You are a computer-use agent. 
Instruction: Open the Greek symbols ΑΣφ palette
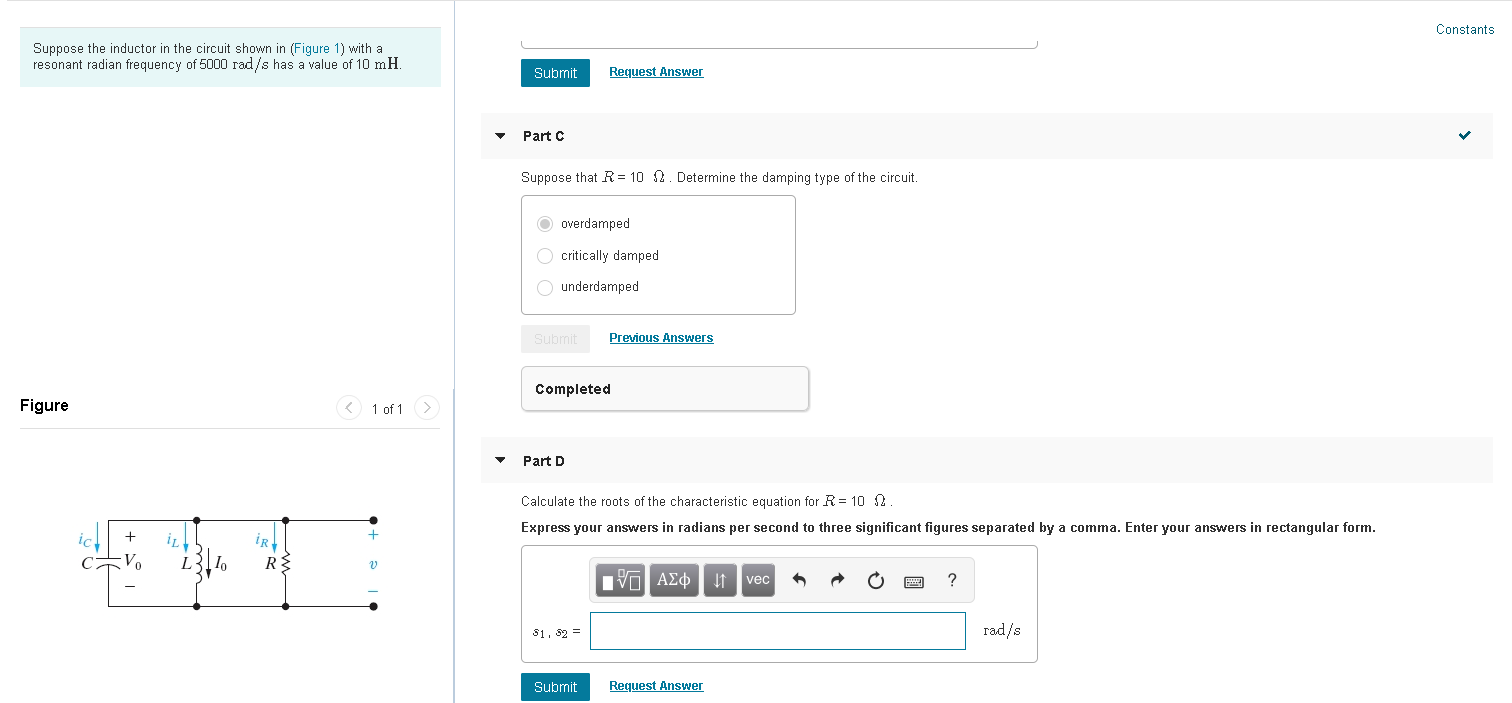pos(675,580)
